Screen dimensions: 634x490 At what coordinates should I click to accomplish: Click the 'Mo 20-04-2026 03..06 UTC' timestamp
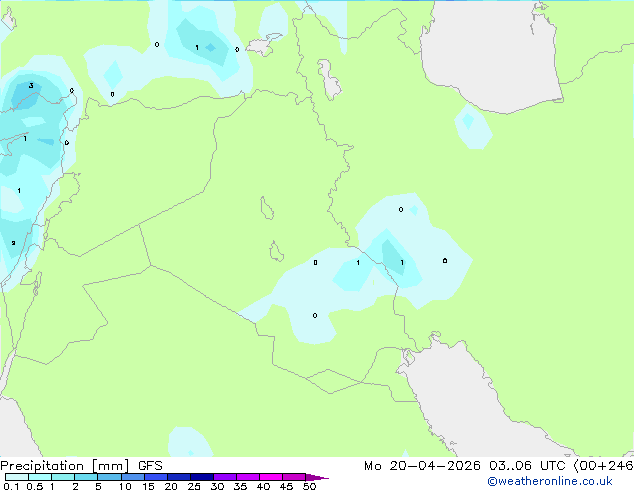pos(464,466)
